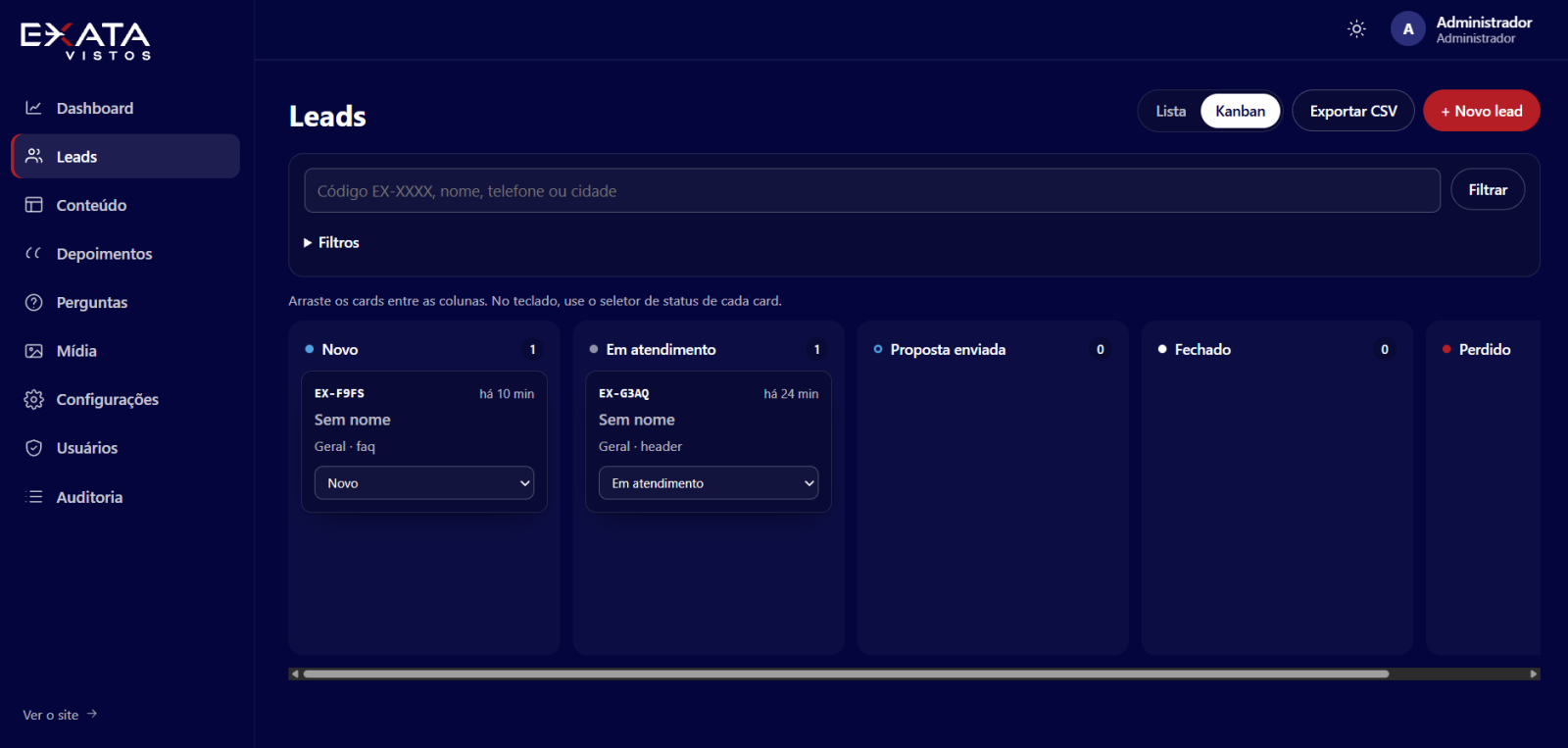Click the Dashboard chart icon

(x=33, y=108)
